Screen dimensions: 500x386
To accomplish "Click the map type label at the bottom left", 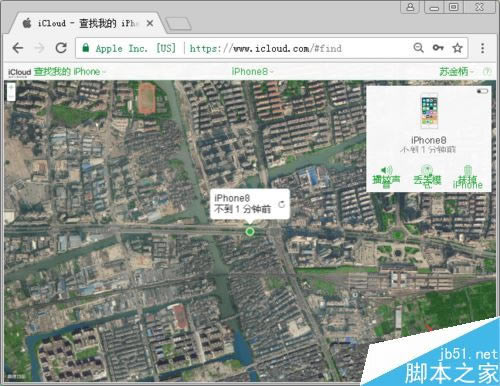I will [x=16, y=376].
